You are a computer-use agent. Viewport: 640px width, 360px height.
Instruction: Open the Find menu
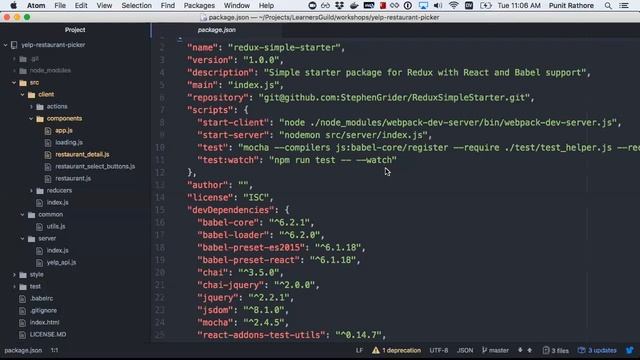coord(167,5)
